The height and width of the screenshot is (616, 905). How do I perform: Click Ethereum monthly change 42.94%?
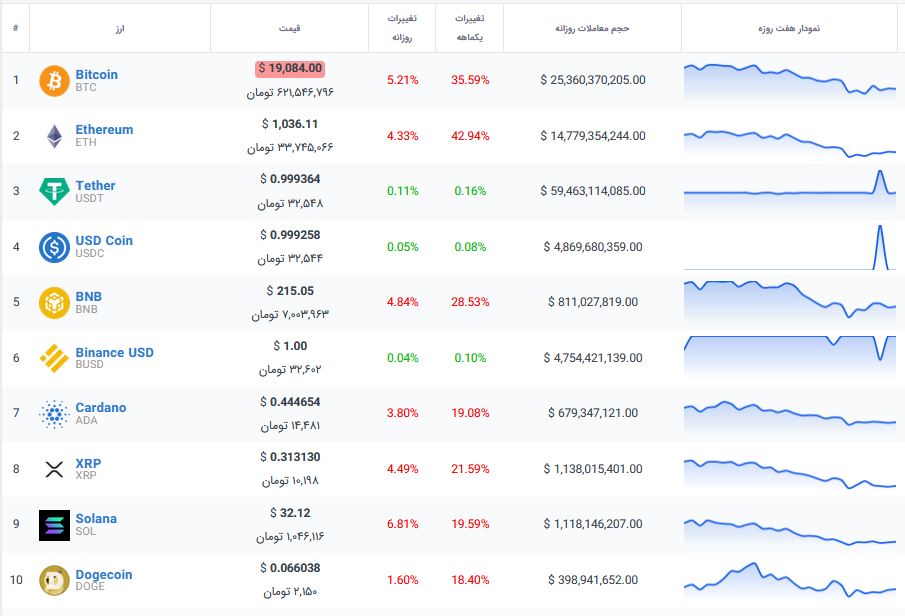click(x=470, y=136)
